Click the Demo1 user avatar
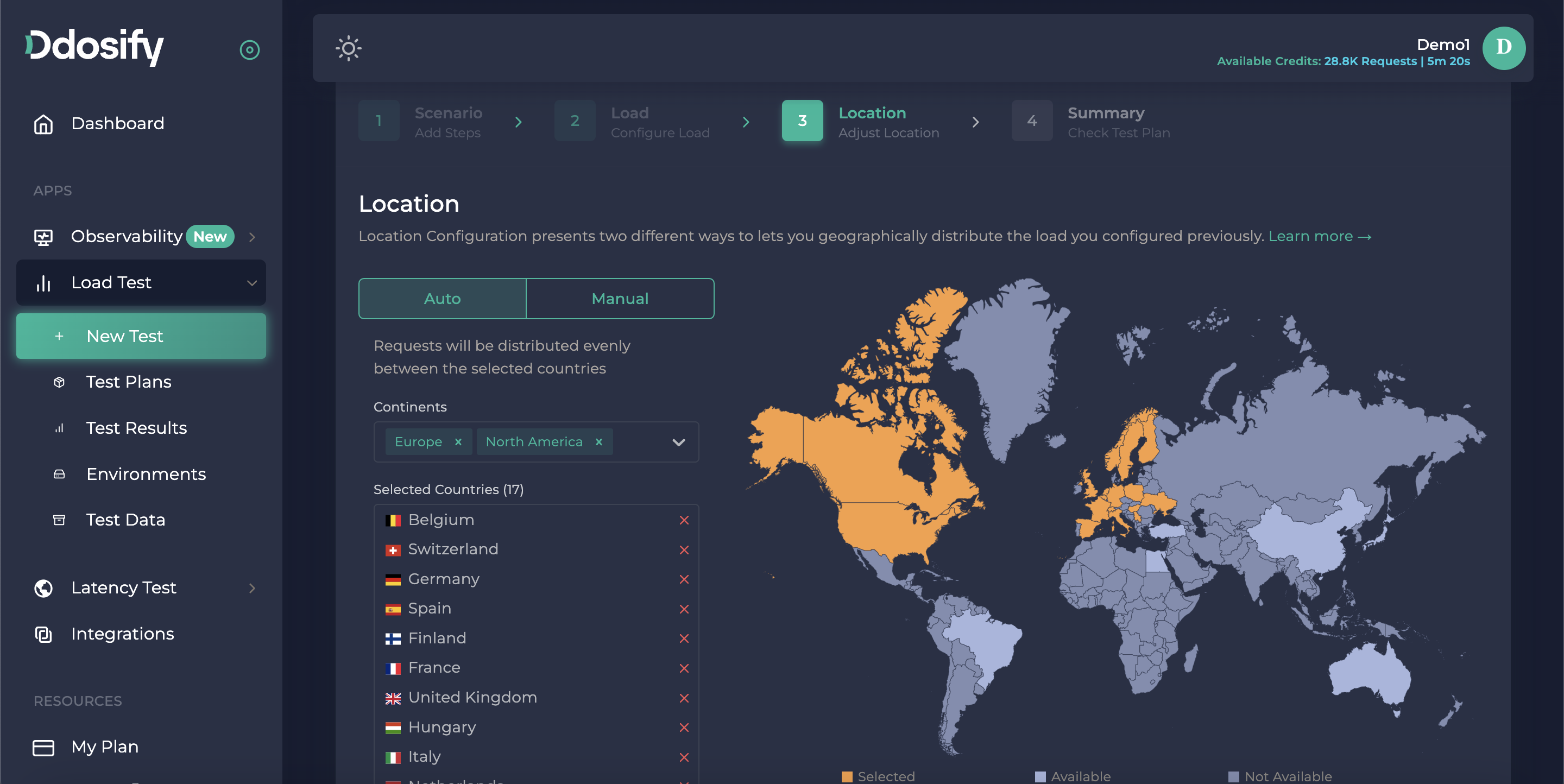The height and width of the screenshot is (784, 1564). (x=1503, y=48)
